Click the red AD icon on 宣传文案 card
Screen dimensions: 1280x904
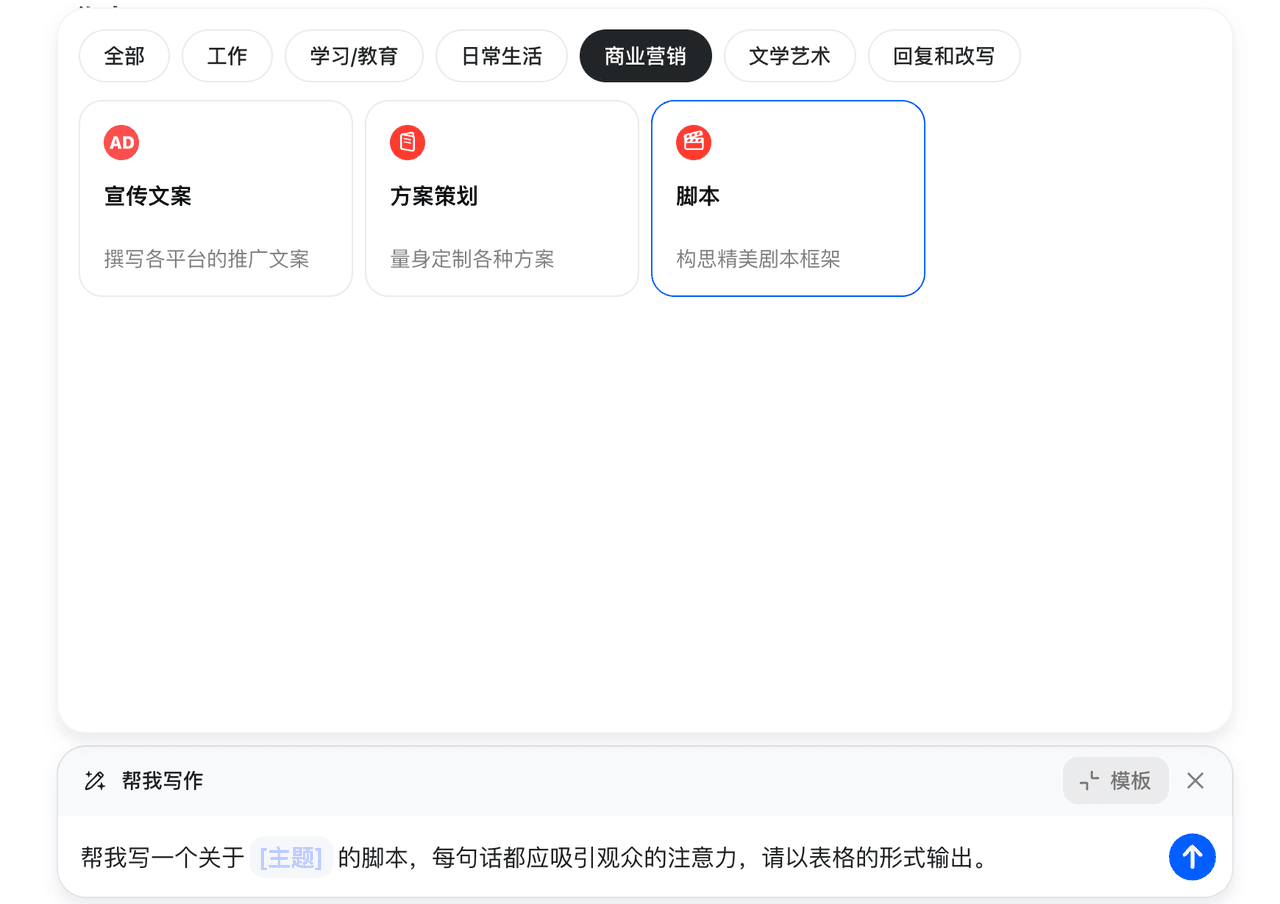point(121,142)
